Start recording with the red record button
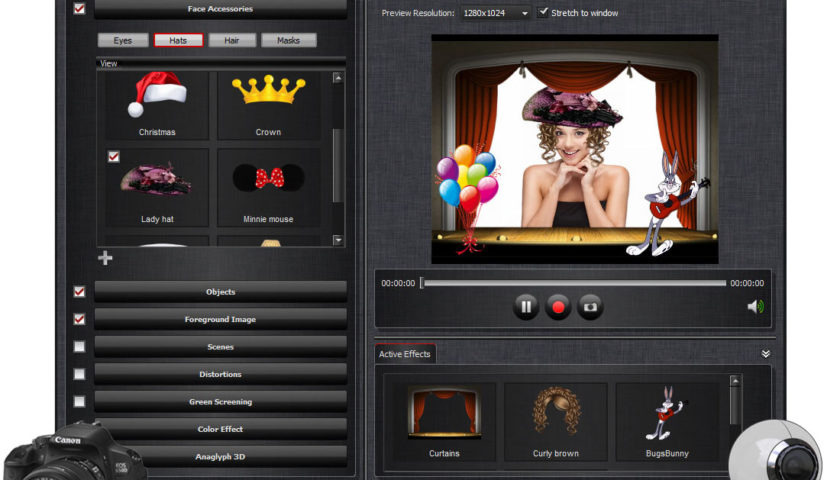This screenshot has width=840, height=480. click(558, 307)
